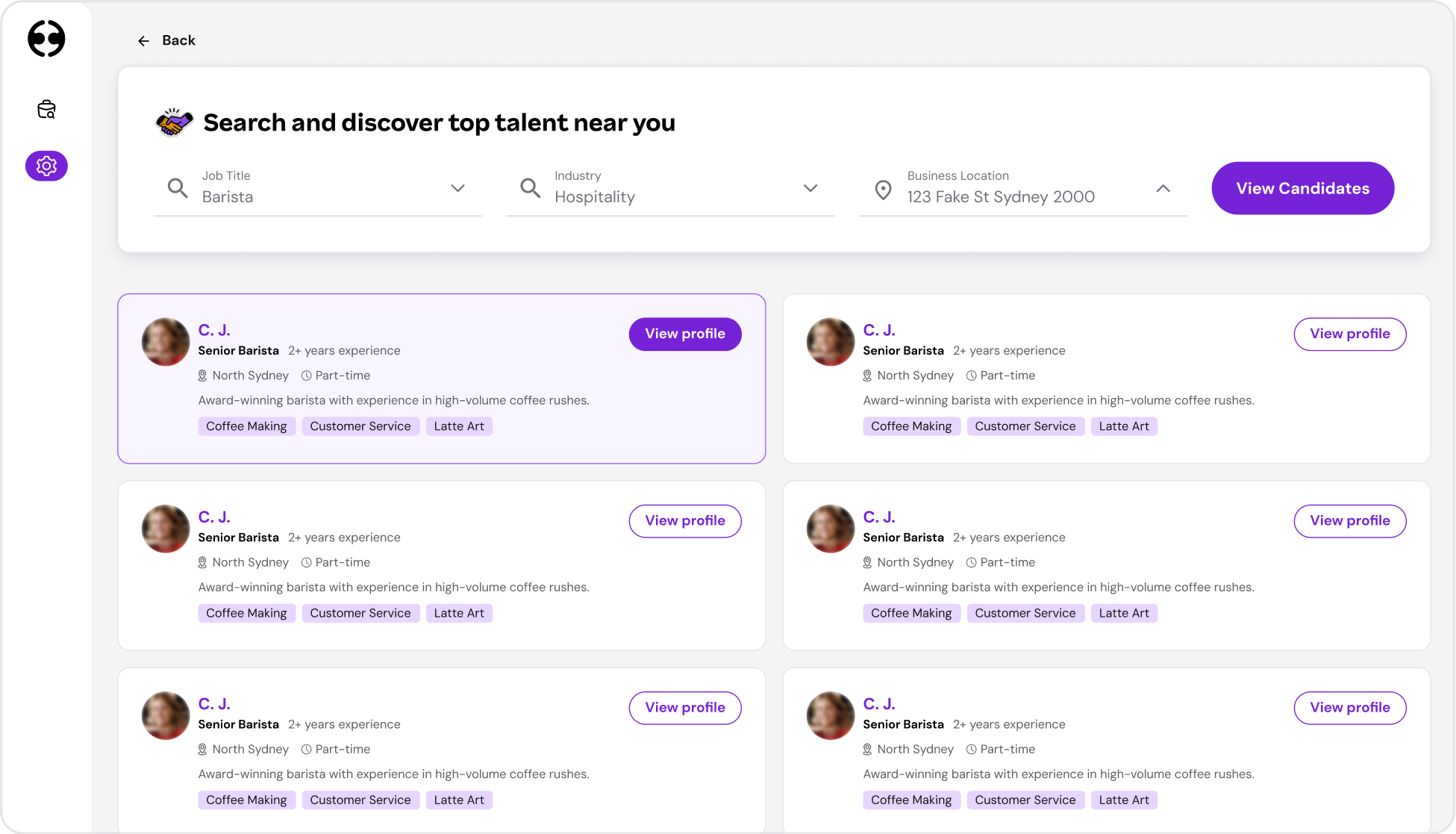
Task: Click first candidate's avatar photo
Action: (166, 342)
